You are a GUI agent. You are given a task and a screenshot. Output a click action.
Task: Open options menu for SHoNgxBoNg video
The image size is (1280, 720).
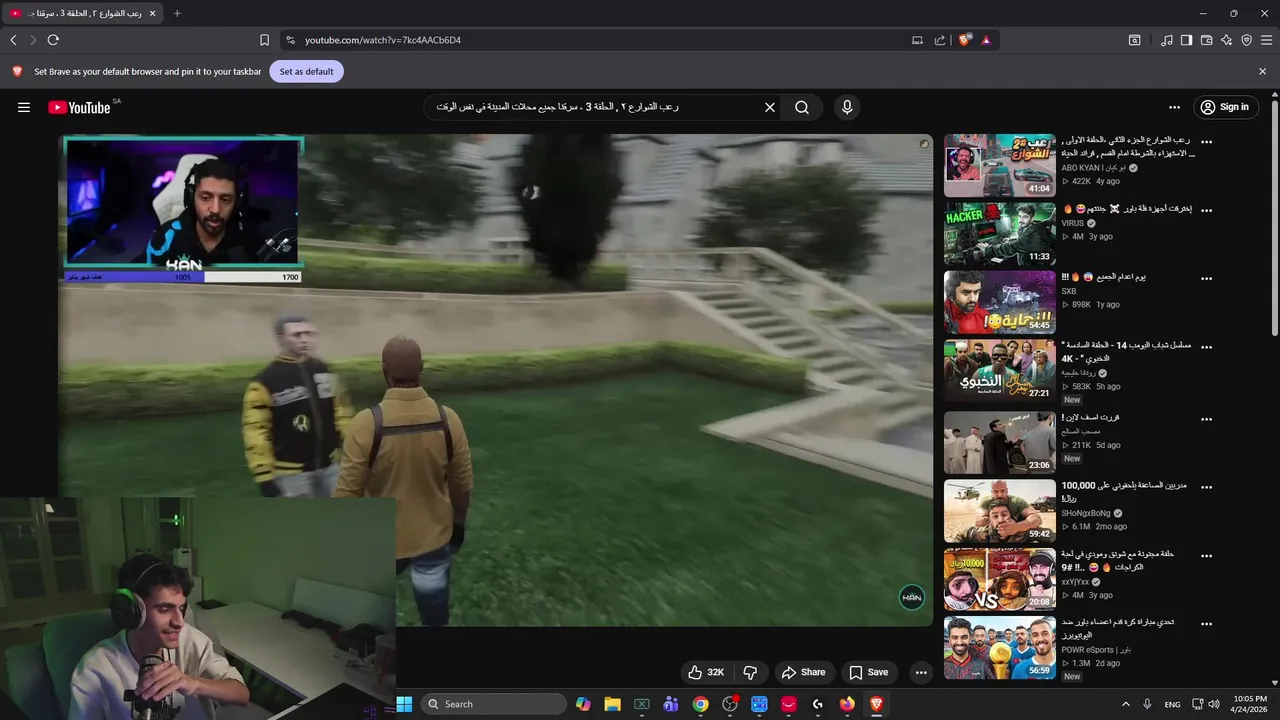coord(1206,488)
